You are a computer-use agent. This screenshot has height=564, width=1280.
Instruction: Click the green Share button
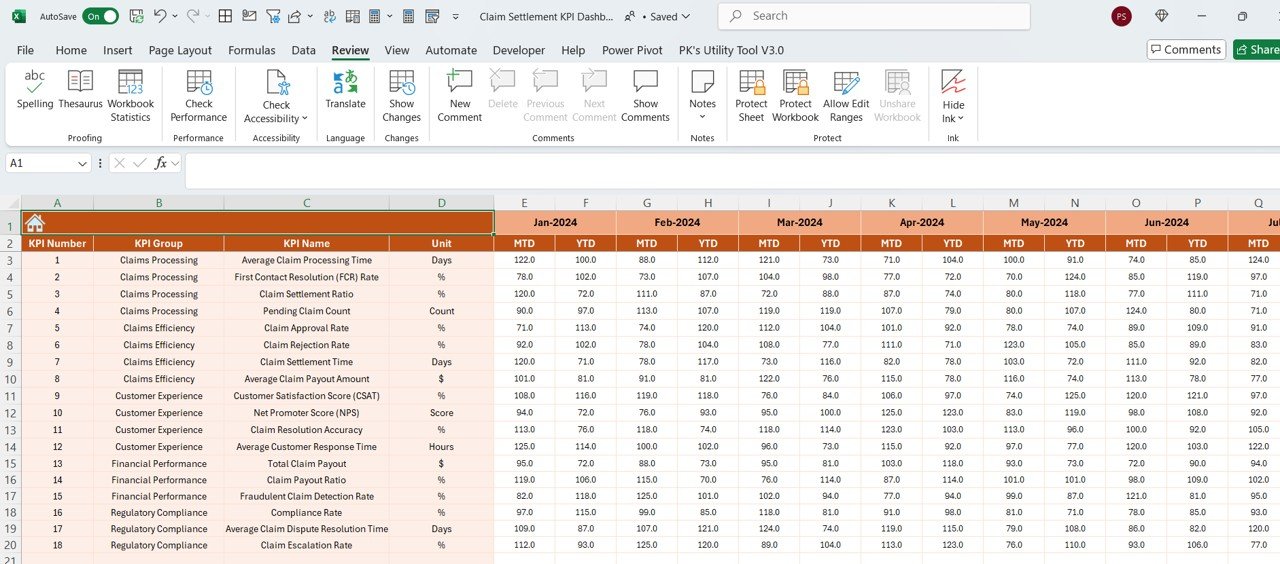point(1257,49)
